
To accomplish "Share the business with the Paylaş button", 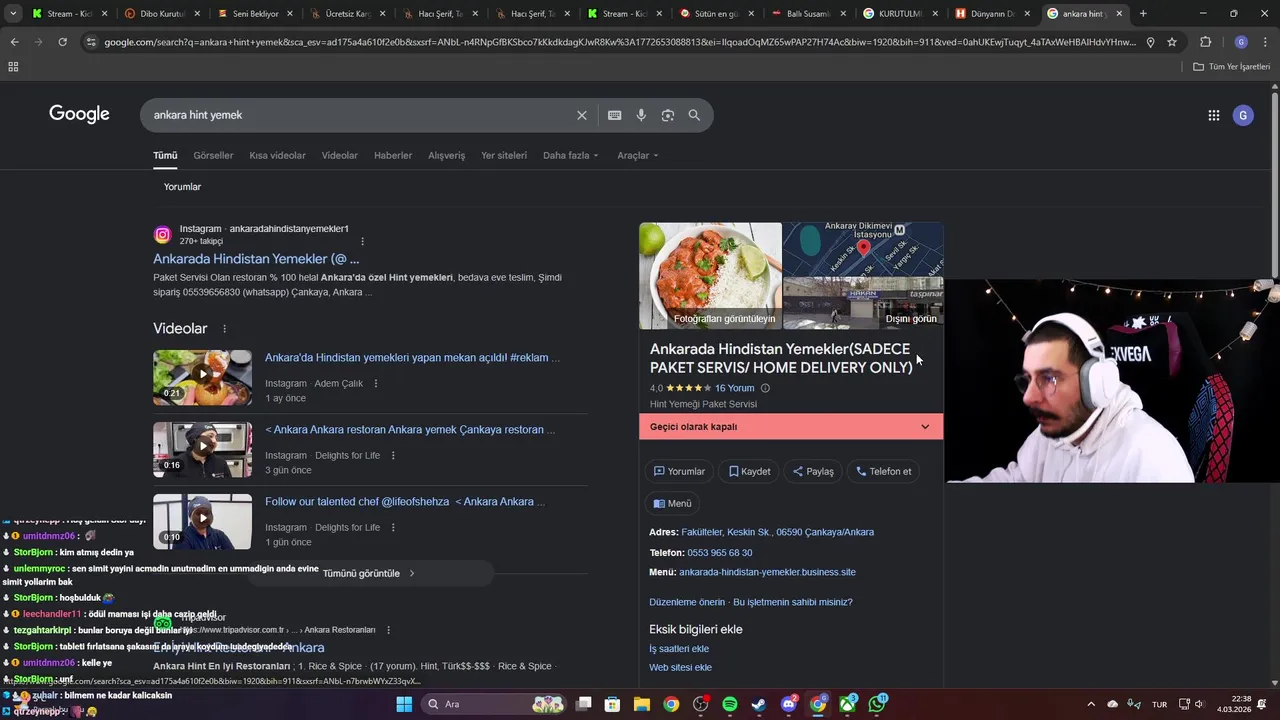I will tap(813, 472).
